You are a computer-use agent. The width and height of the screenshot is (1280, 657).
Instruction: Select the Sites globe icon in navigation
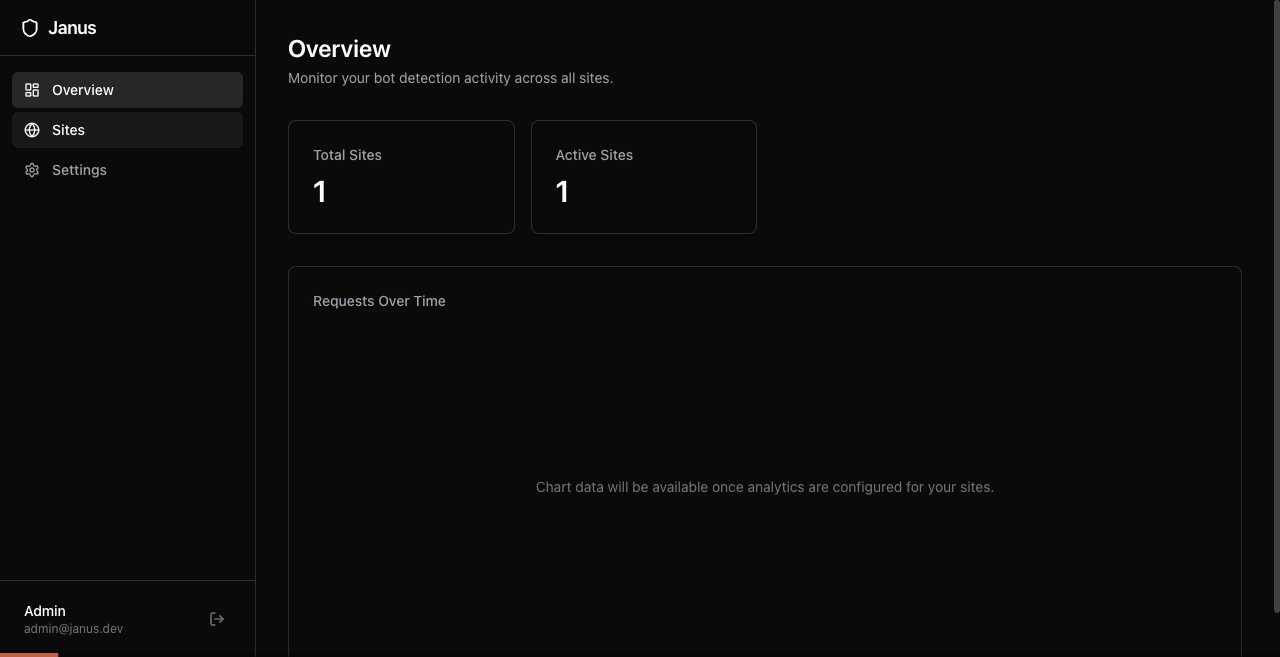coord(31,129)
